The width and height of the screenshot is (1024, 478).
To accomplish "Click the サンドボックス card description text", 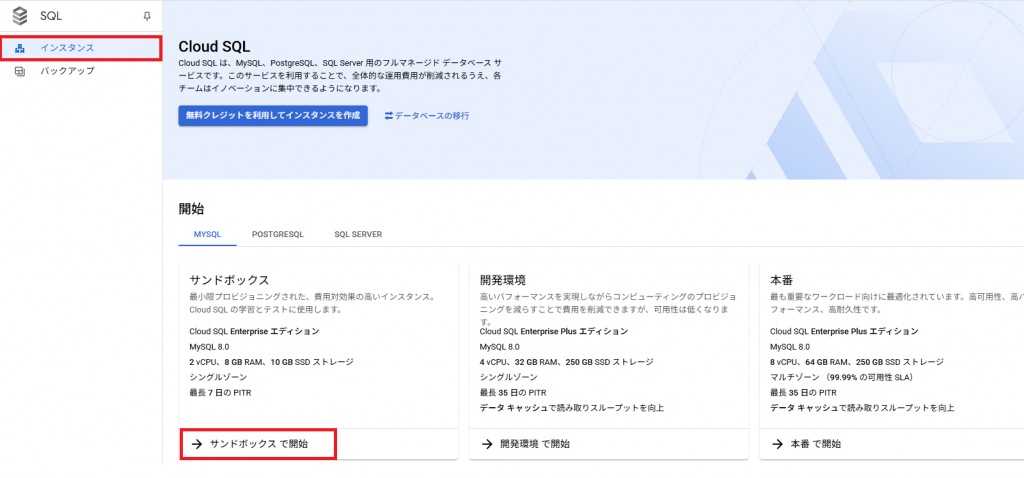I will click(x=312, y=303).
